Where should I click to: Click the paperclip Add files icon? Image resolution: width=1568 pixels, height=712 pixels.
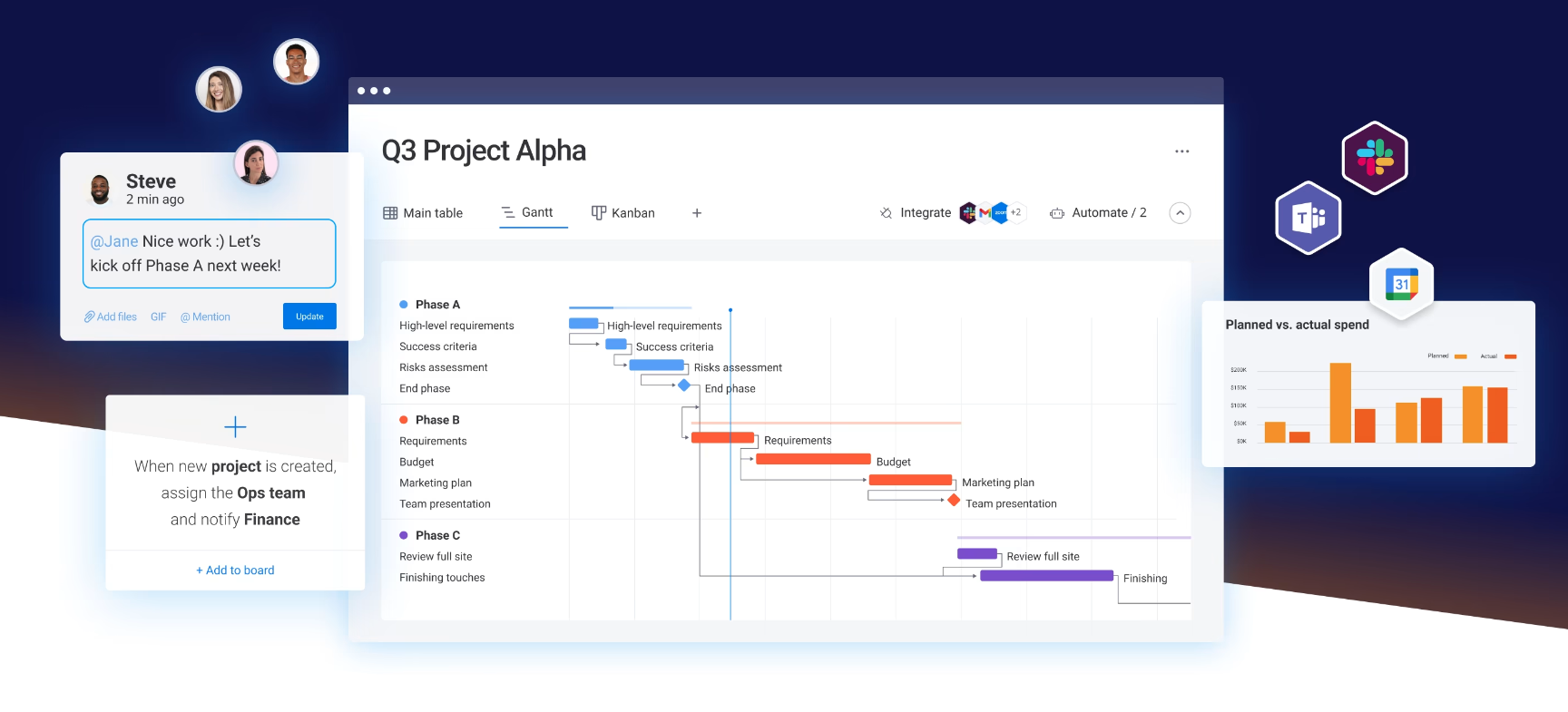(90, 317)
